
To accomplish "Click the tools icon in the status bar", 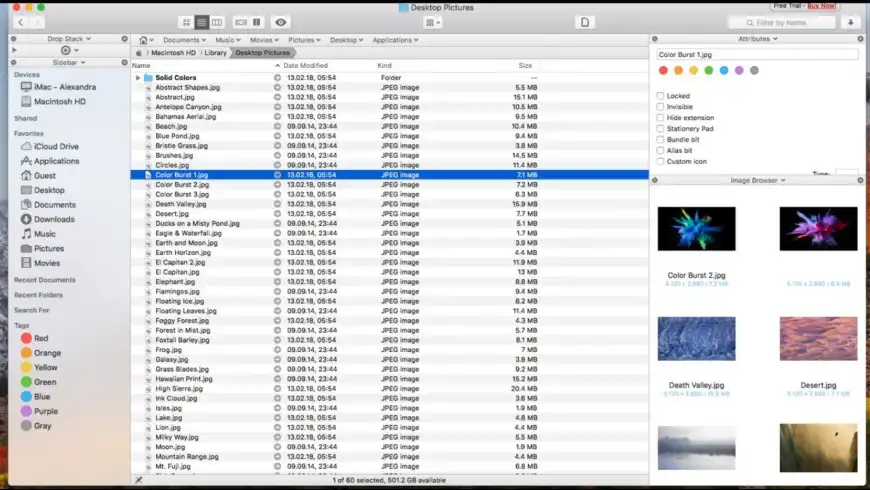I will coord(139,480).
